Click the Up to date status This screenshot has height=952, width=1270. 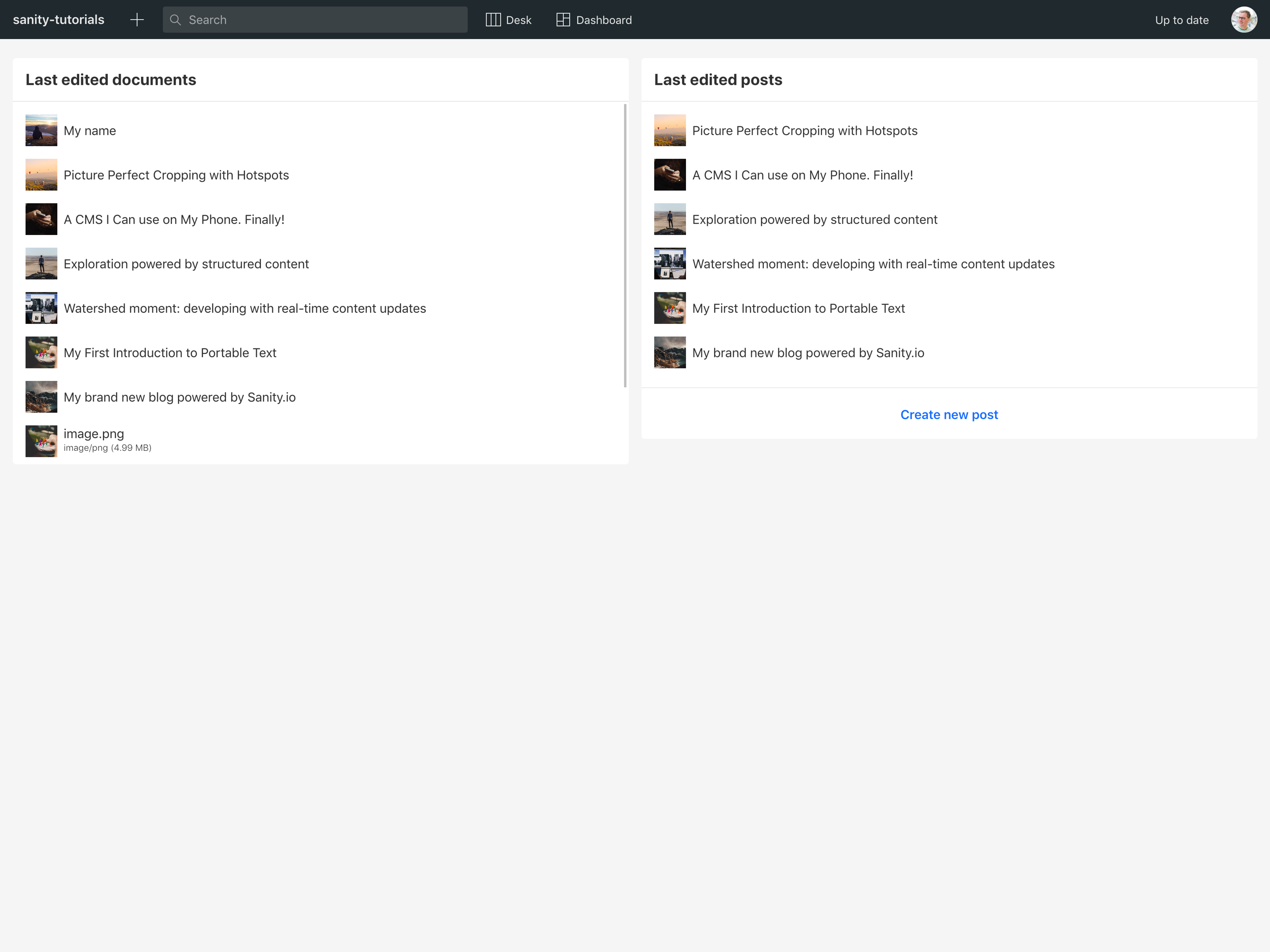click(1182, 20)
